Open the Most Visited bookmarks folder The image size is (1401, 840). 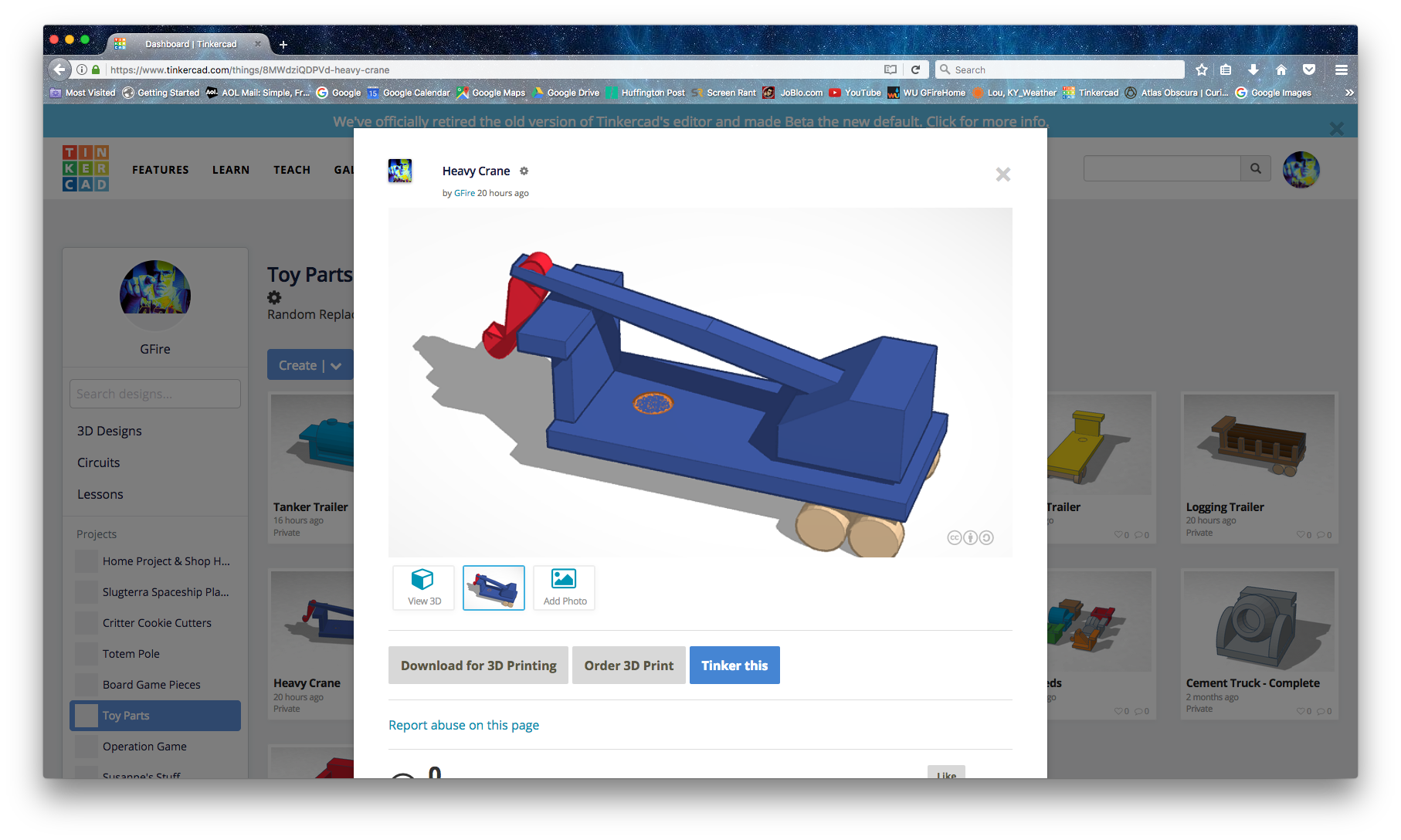pos(83,93)
